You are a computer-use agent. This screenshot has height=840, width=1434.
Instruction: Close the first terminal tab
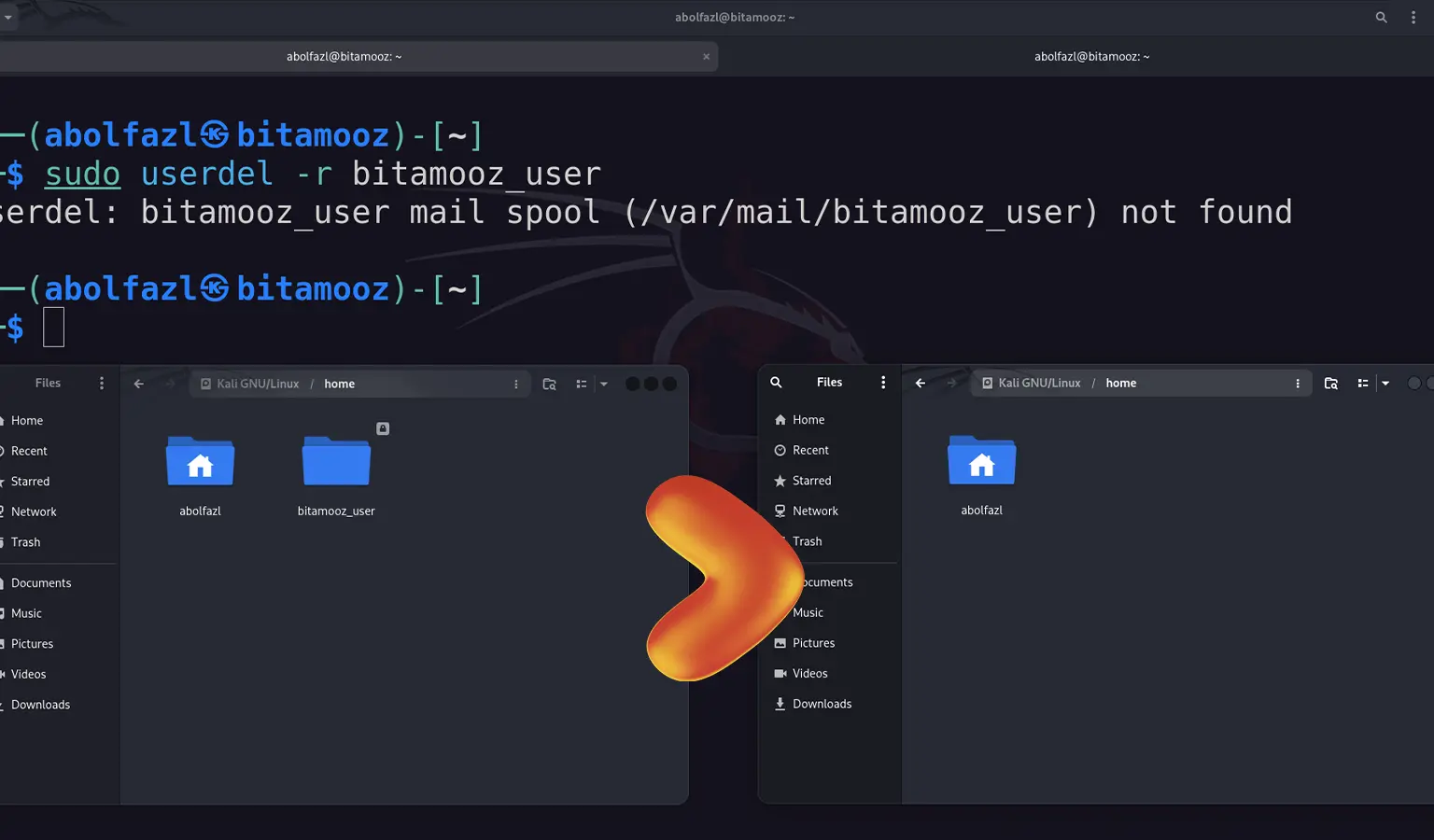[x=706, y=57]
